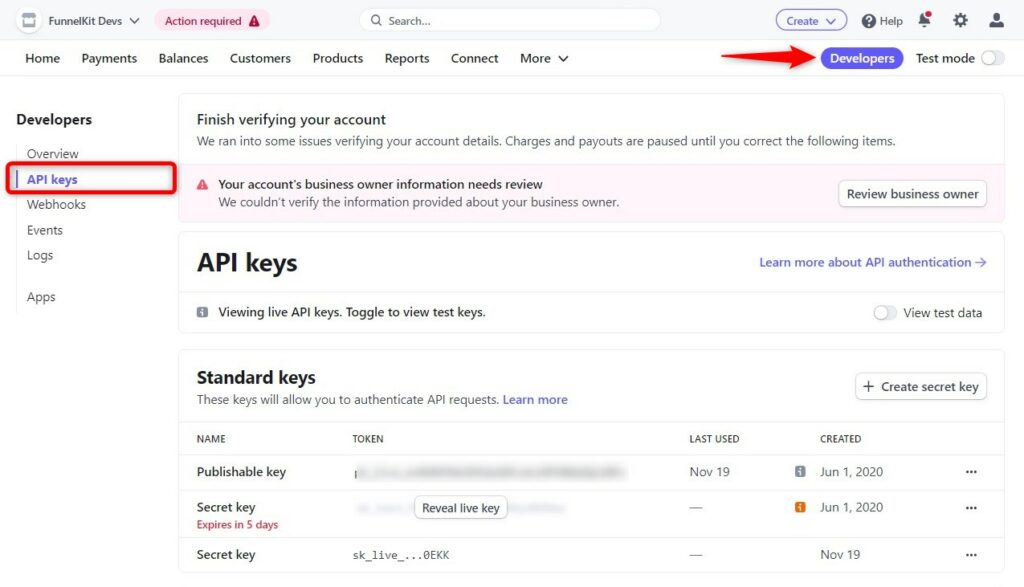Click the Help question mark icon
1024x587 pixels.
click(x=868, y=21)
